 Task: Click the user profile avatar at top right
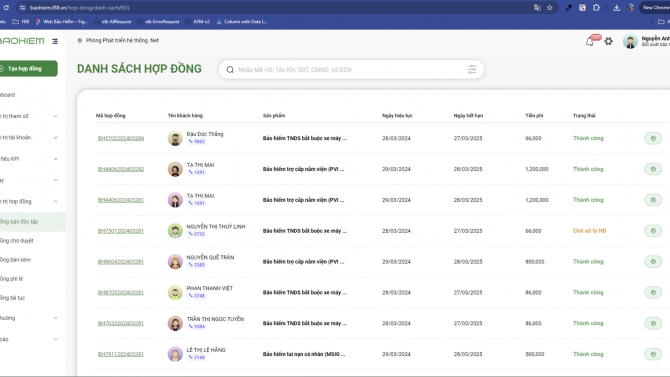click(x=630, y=41)
